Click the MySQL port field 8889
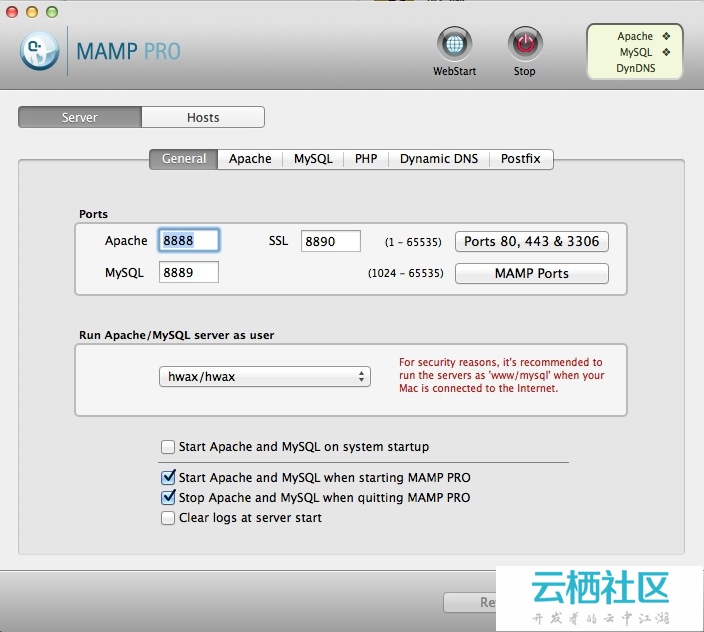The height and width of the screenshot is (632, 704). point(189,272)
